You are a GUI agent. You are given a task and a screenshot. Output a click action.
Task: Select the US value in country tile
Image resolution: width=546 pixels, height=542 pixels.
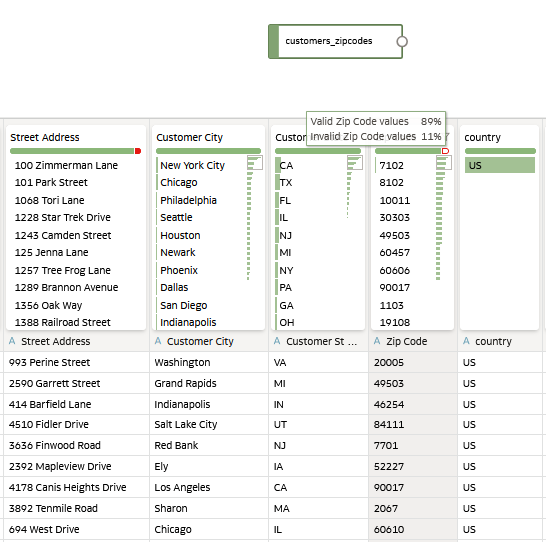point(500,165)
